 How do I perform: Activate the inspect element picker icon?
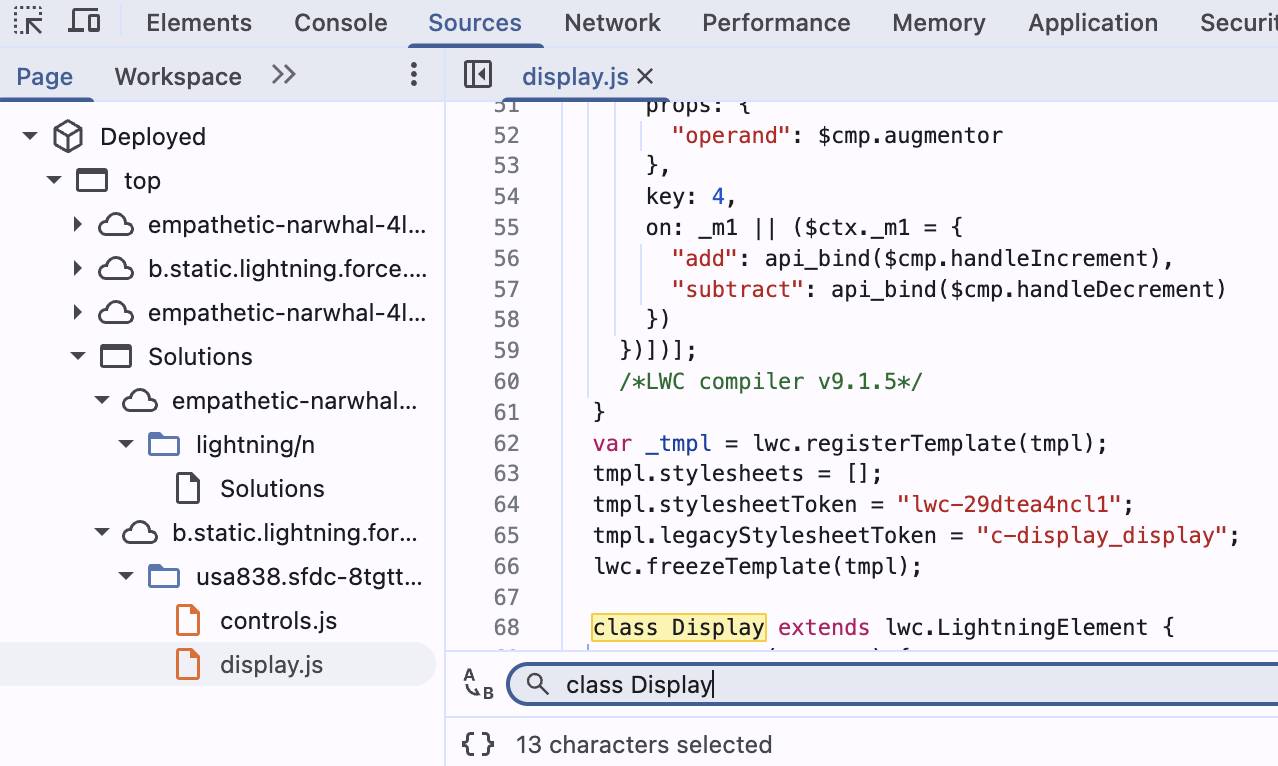point(28,21)
